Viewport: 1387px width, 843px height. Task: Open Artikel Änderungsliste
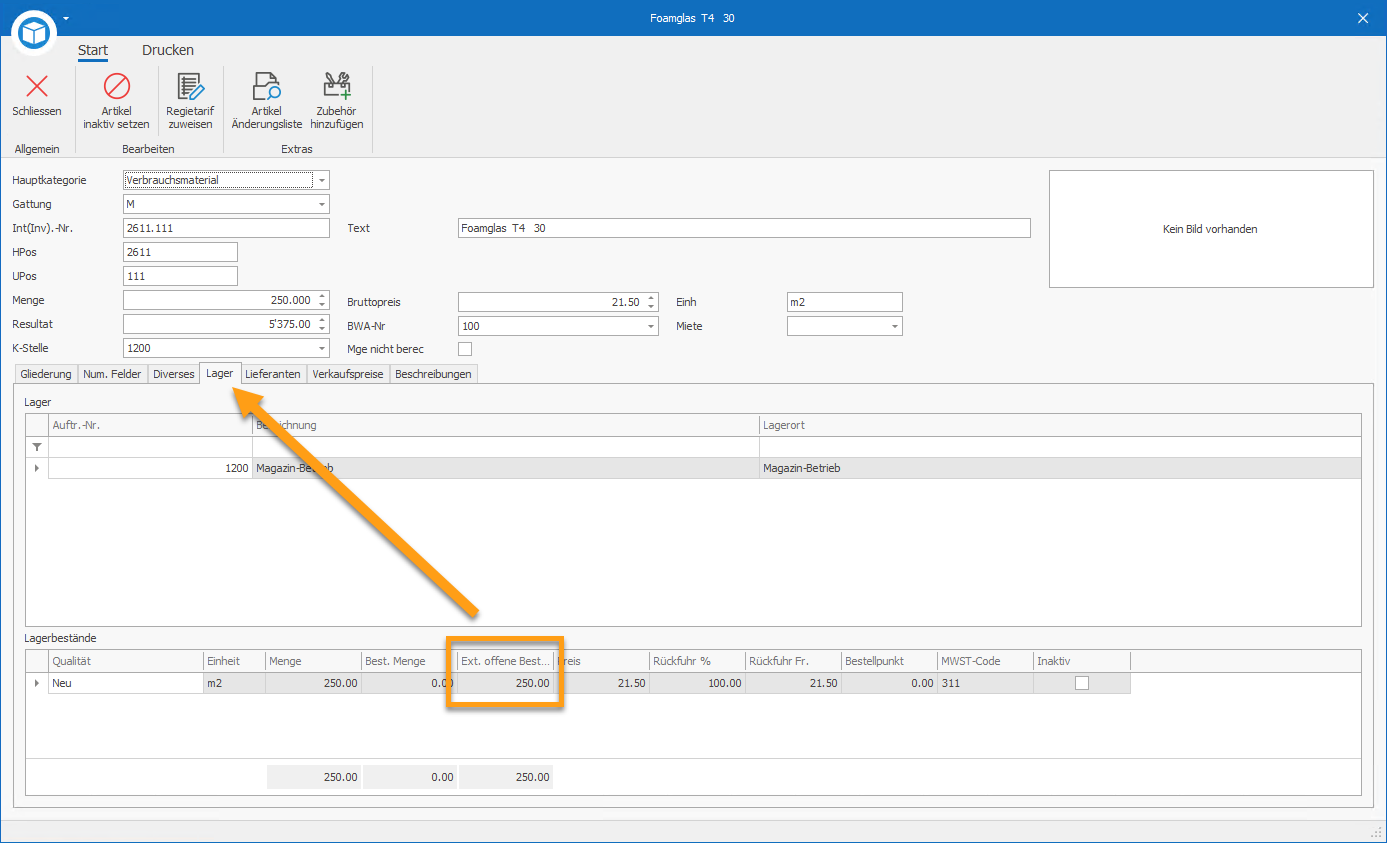pyautogui.click(x=267, y=101)
